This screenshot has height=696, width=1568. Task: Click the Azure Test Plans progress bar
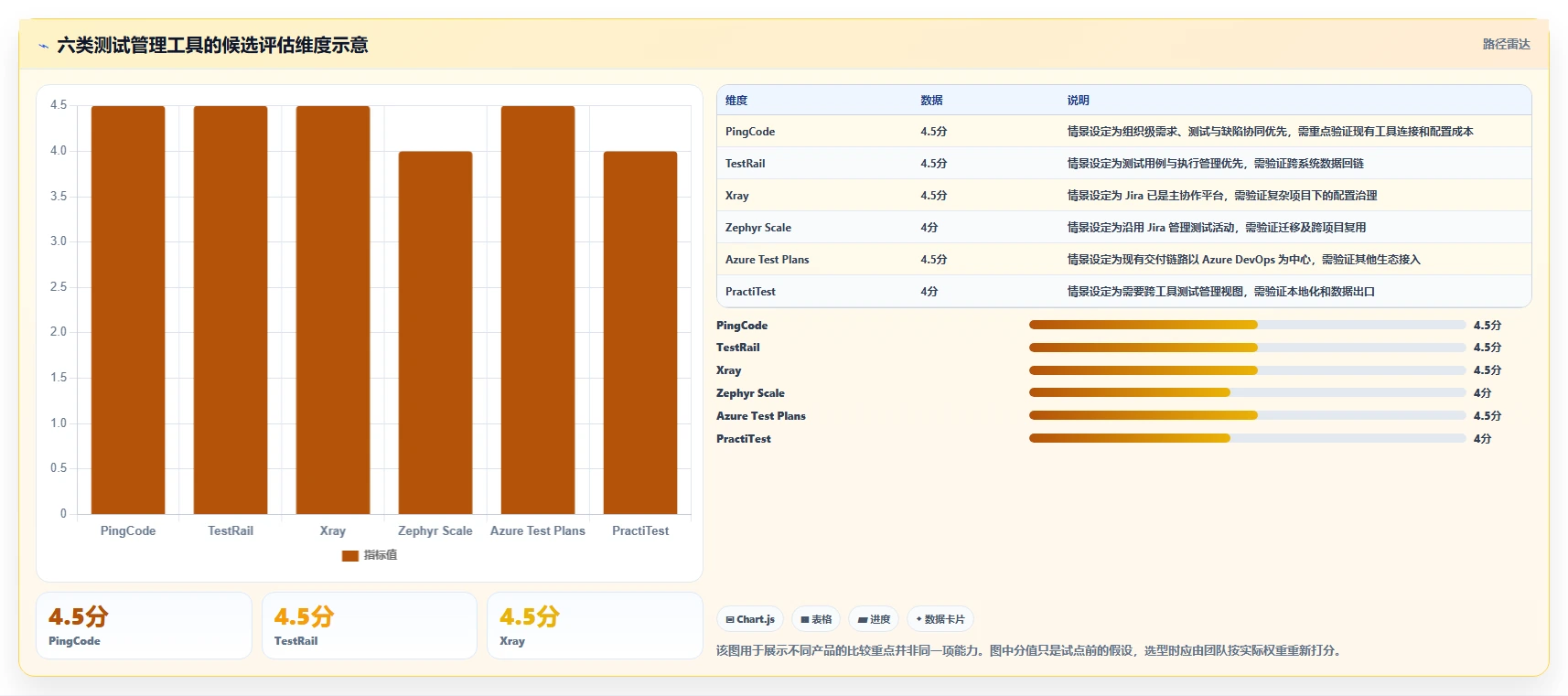1248,416
